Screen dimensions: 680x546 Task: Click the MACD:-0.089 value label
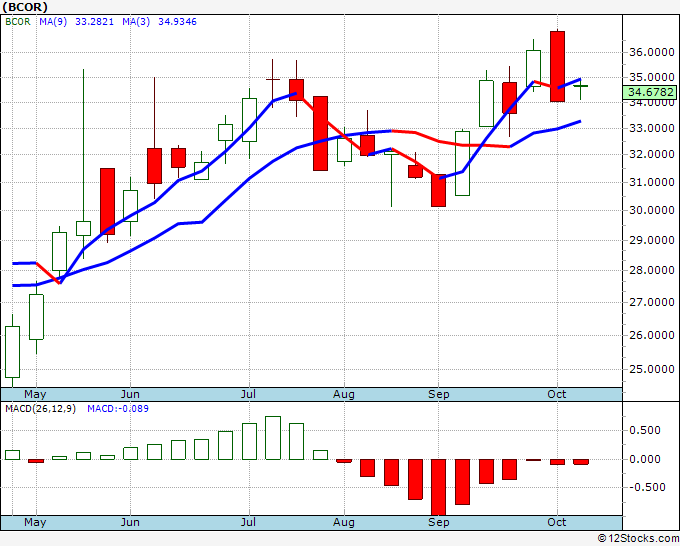point(118,409)
